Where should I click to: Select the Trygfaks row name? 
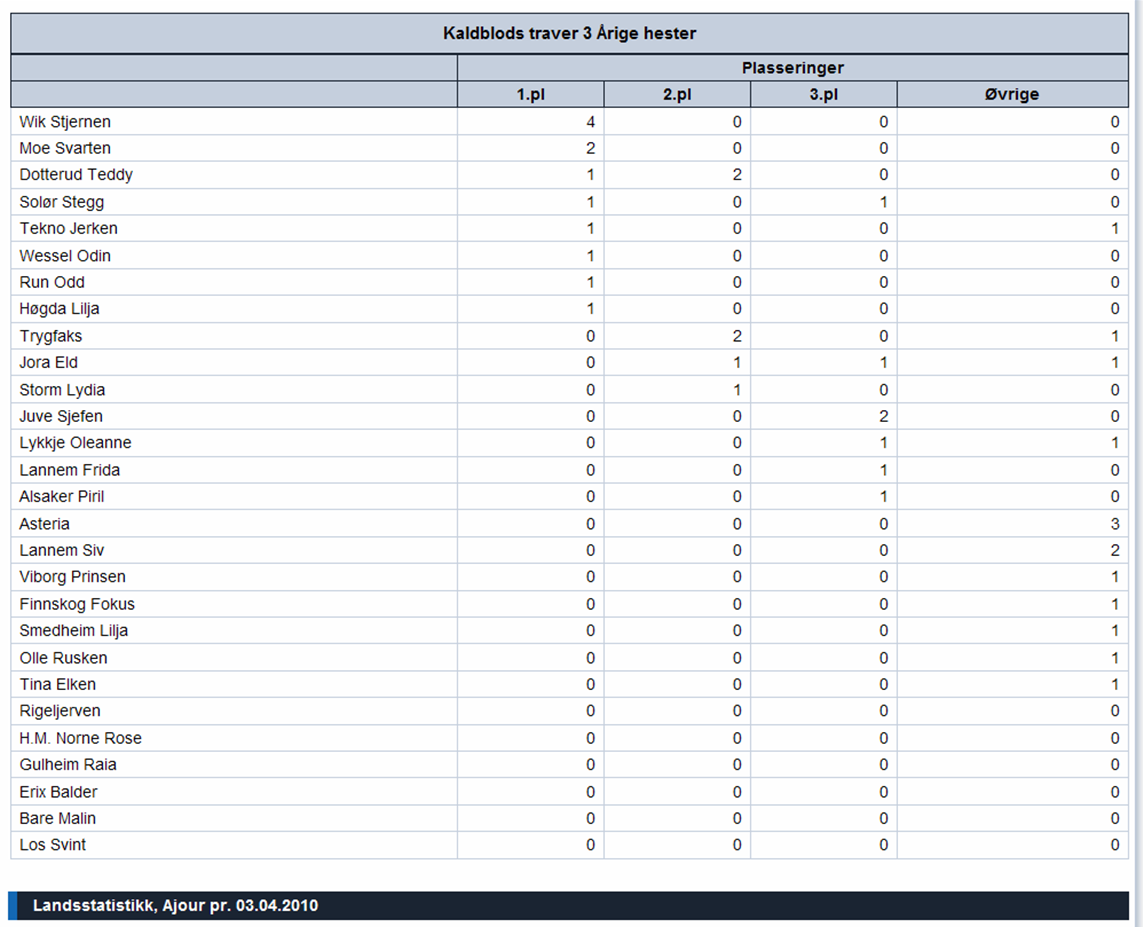pyautogui.click(x=50, y=336)
